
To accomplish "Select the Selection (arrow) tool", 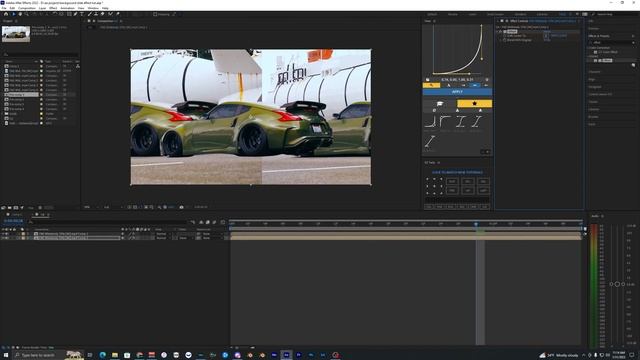I will 13,14.
